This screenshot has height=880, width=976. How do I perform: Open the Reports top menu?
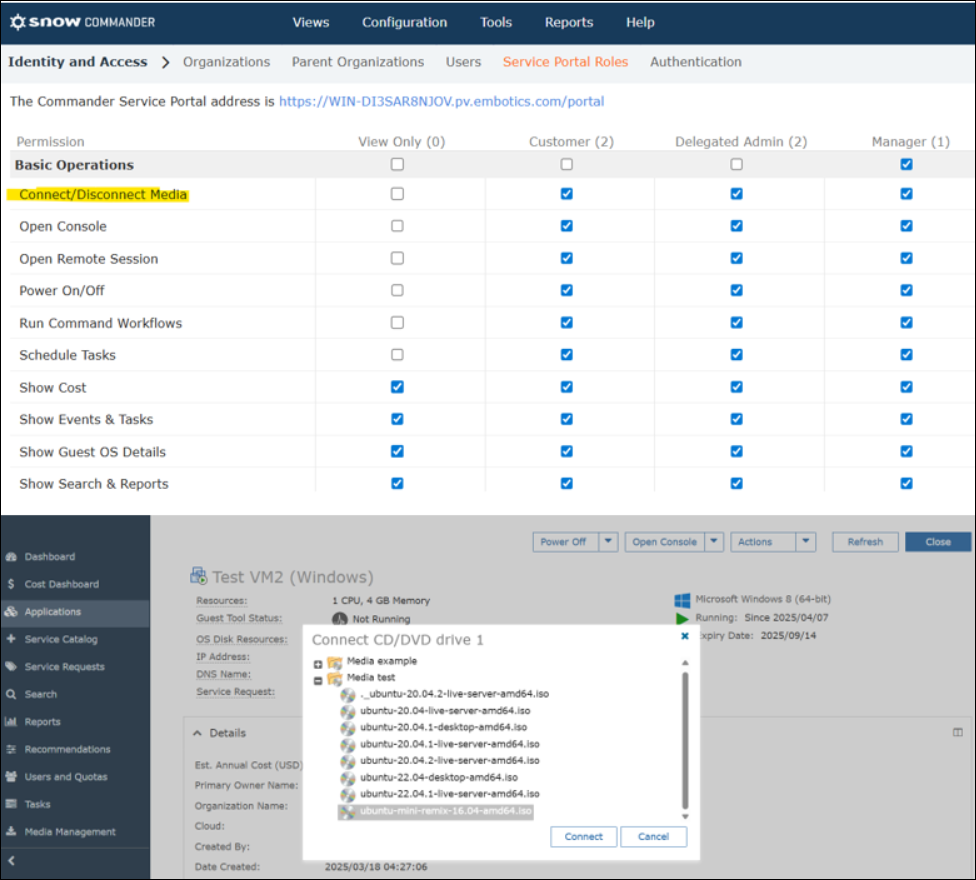569,22
